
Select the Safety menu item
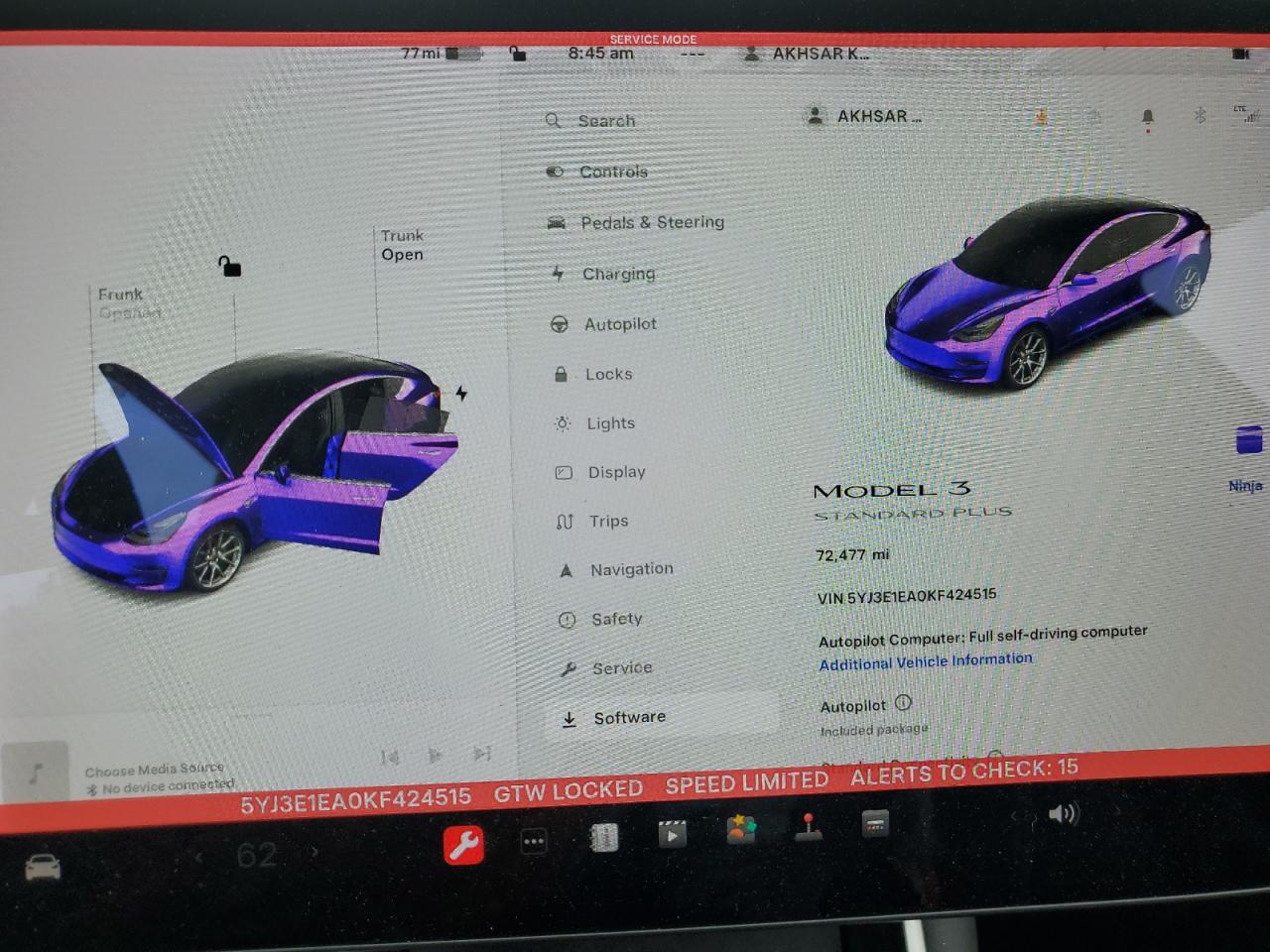(x=600, y=619)
